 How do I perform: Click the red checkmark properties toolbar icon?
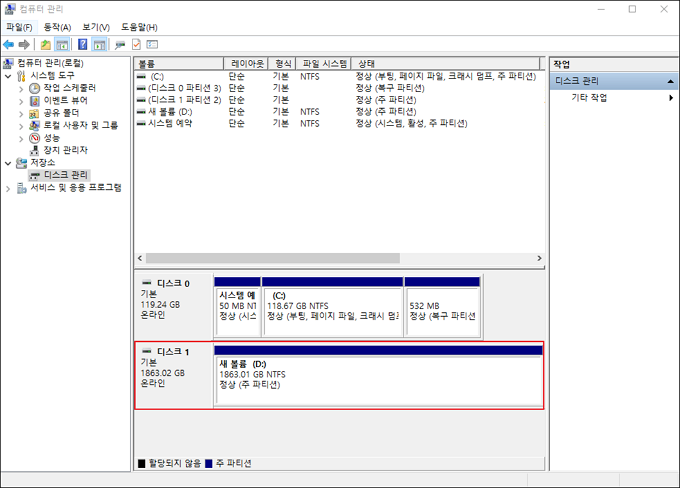[x=136, y=44]
